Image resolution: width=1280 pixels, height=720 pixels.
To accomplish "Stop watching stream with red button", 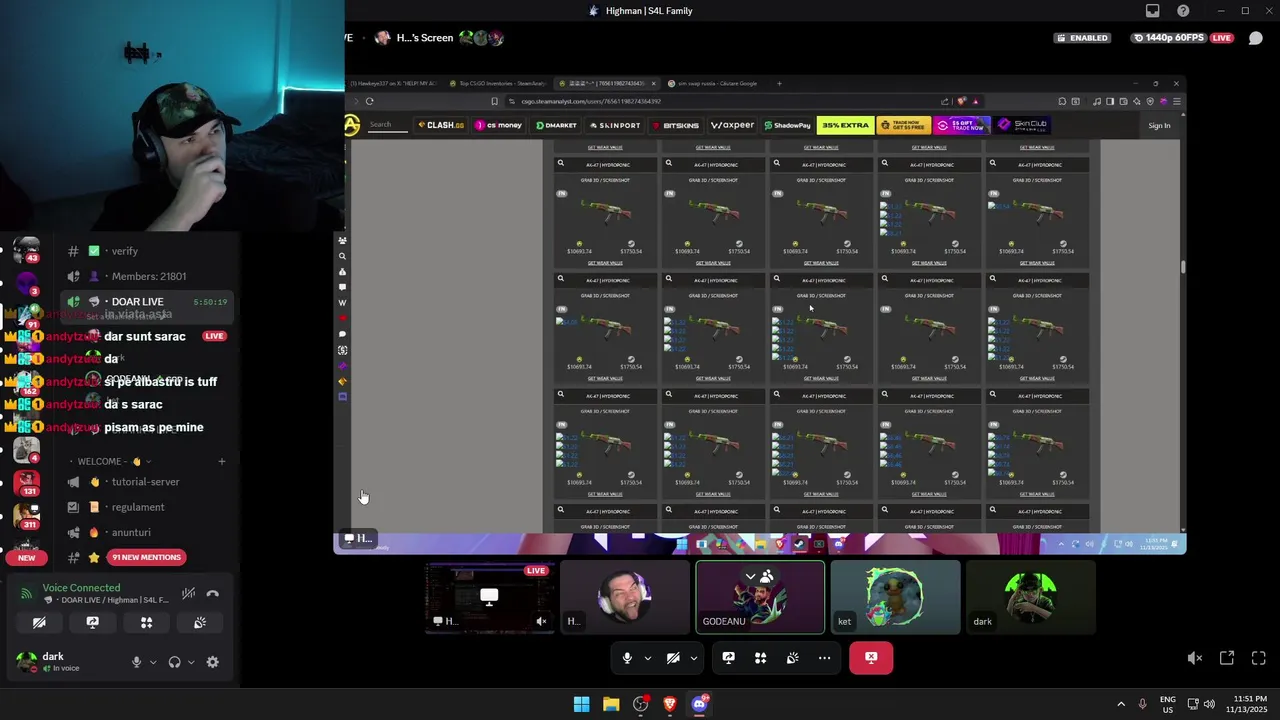I will (x=871, y=658).
